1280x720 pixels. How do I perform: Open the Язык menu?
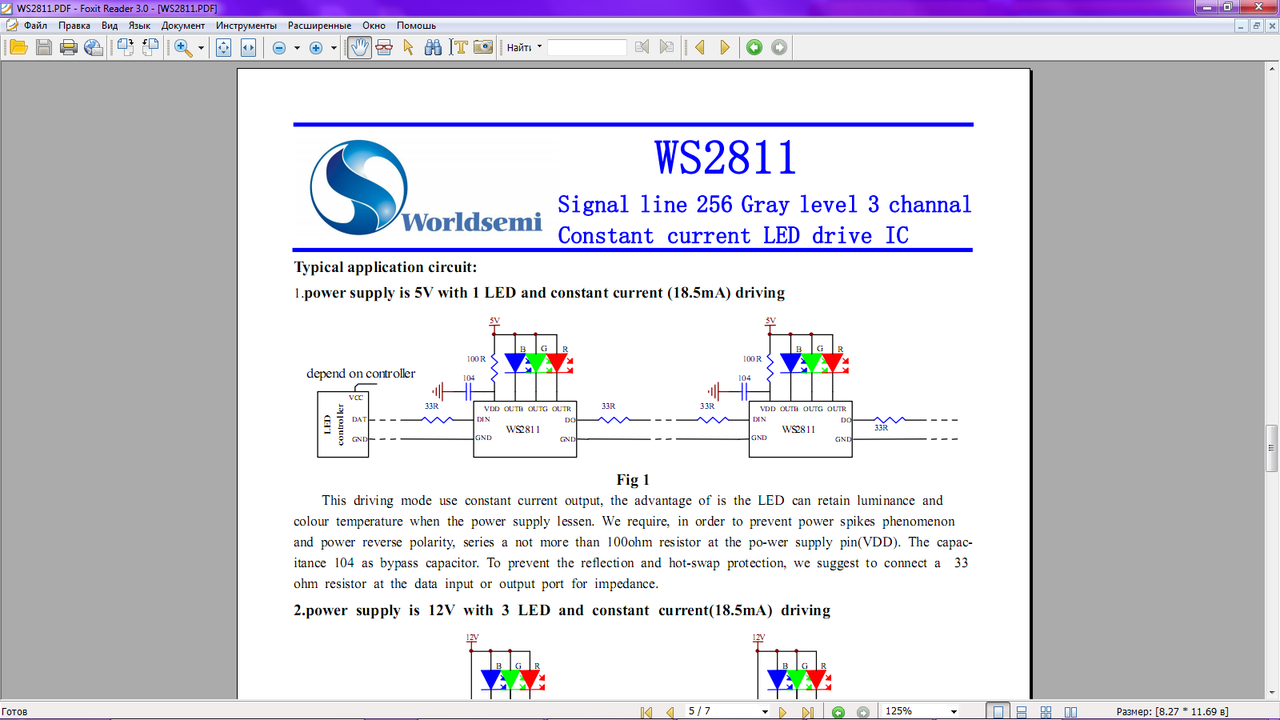pos(140,25)
